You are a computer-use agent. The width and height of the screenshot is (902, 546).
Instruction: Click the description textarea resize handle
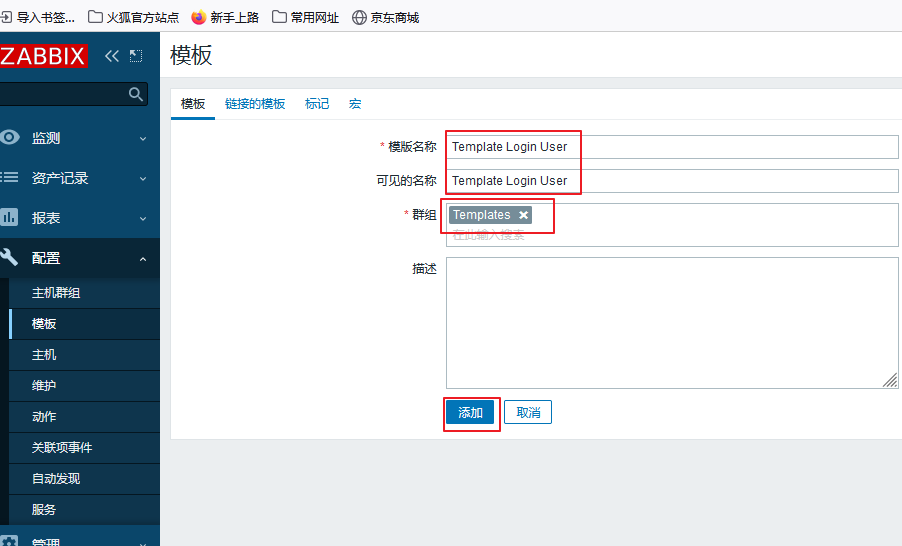[x=890, y=380]
